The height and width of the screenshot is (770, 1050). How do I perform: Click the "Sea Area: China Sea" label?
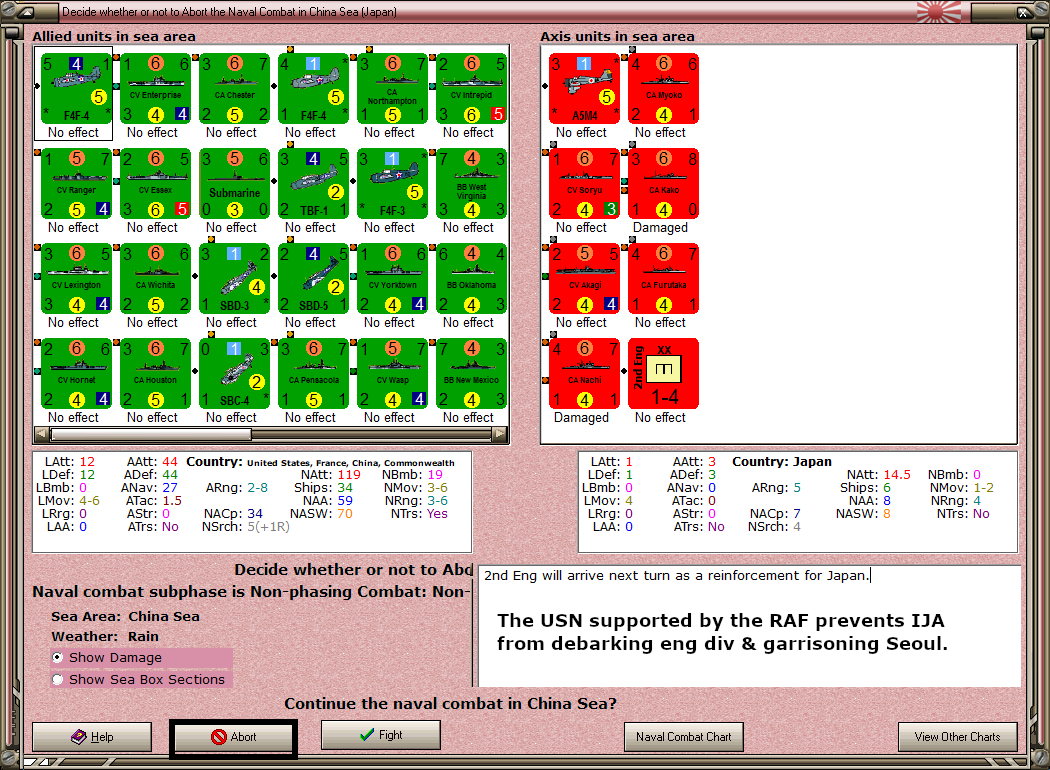125,616
